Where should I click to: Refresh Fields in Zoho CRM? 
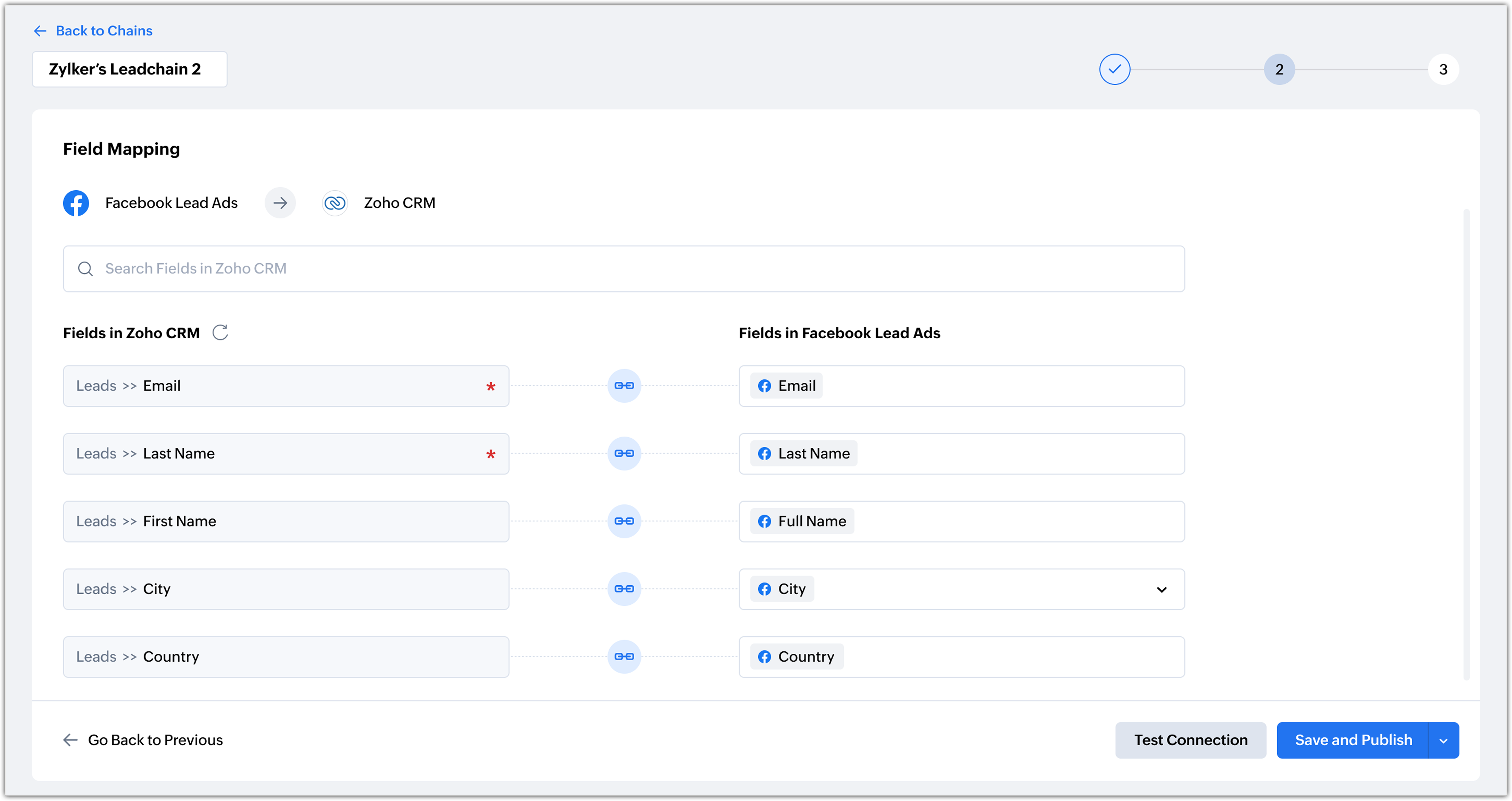[220, 333]
